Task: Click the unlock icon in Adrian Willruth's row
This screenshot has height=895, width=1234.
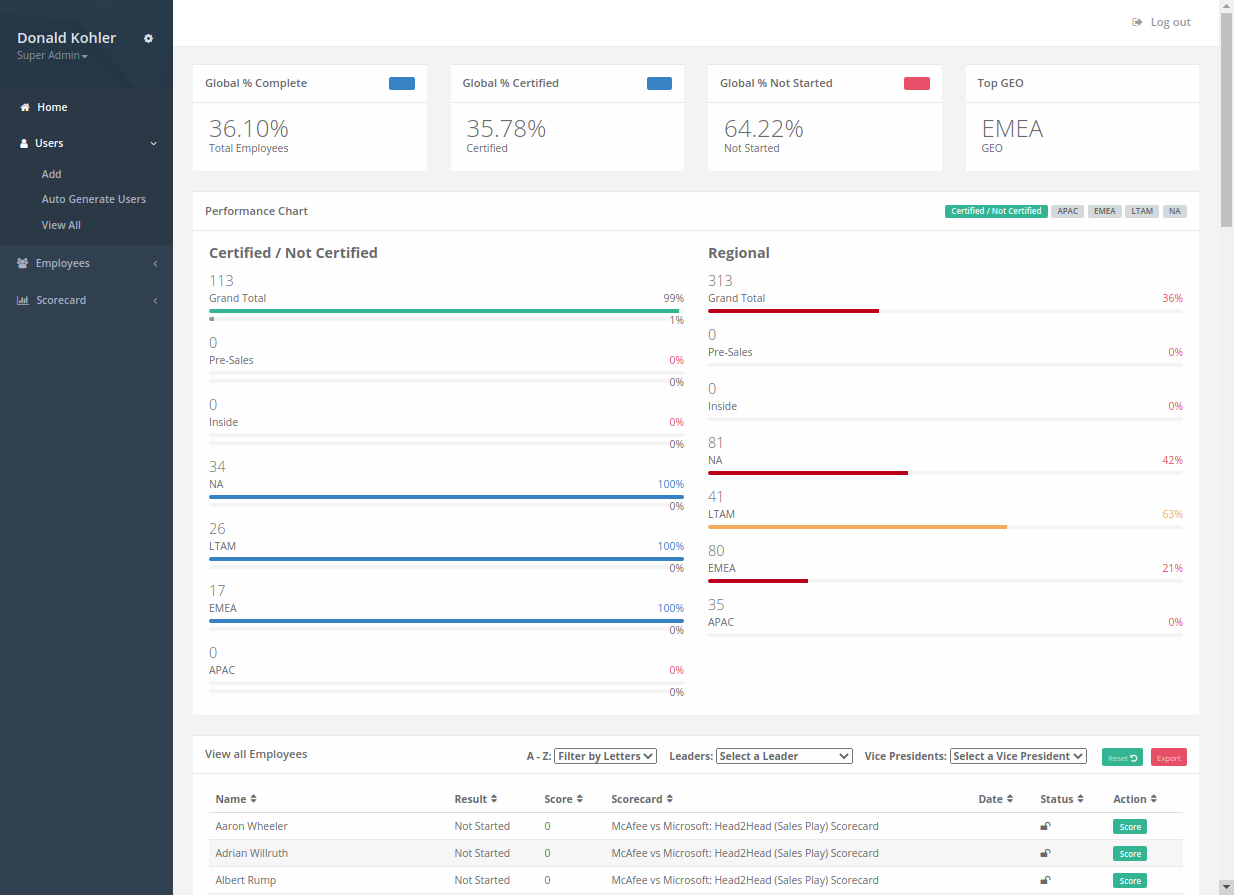Action: point(1045,853)
